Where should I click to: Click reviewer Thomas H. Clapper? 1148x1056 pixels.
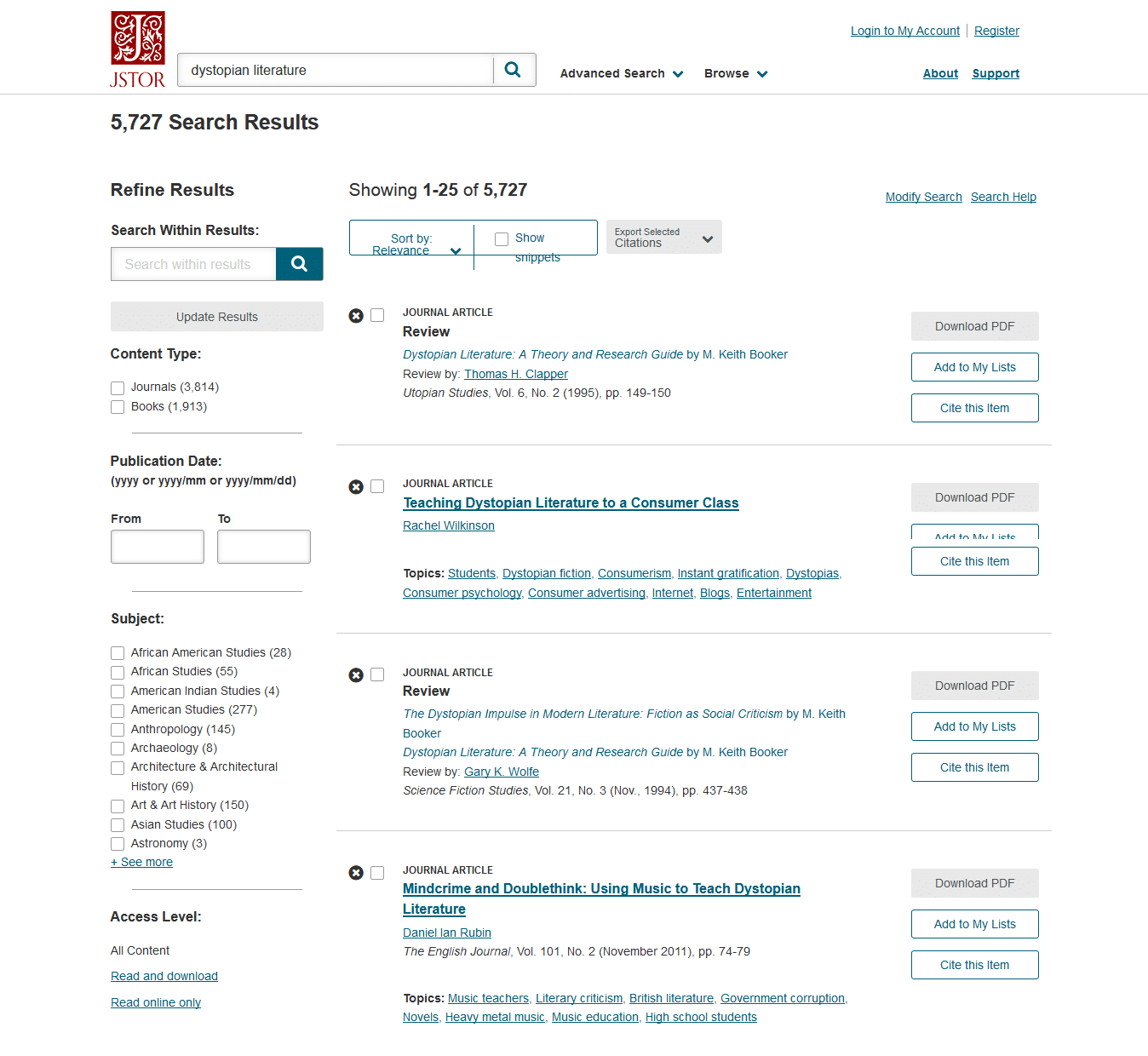coord(516,374)
